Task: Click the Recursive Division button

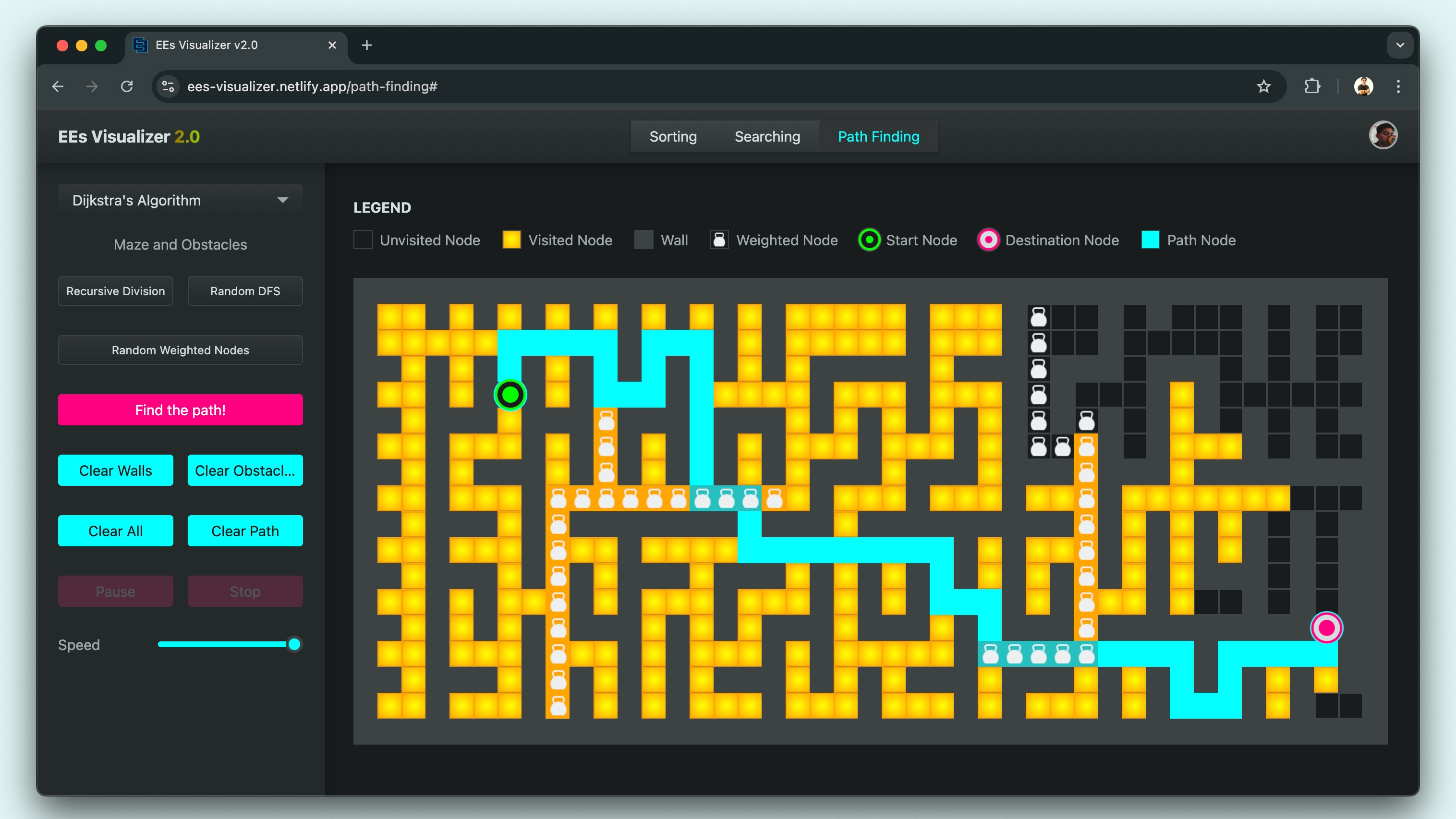Action: (x=115, y=291)
